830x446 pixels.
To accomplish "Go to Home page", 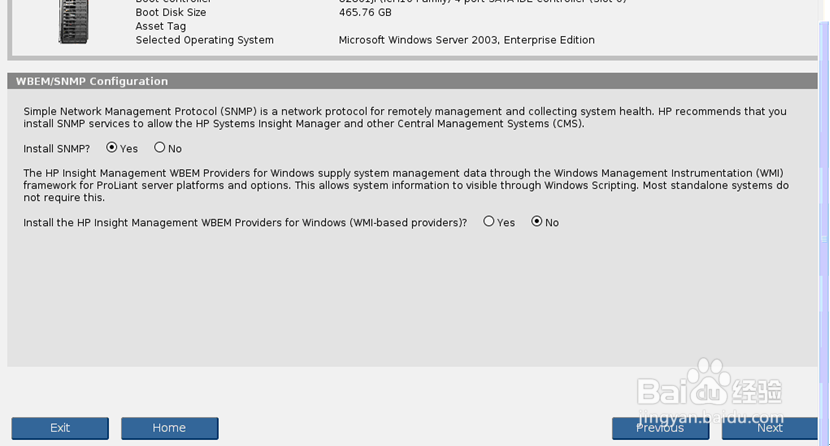I will pos(169,428).
